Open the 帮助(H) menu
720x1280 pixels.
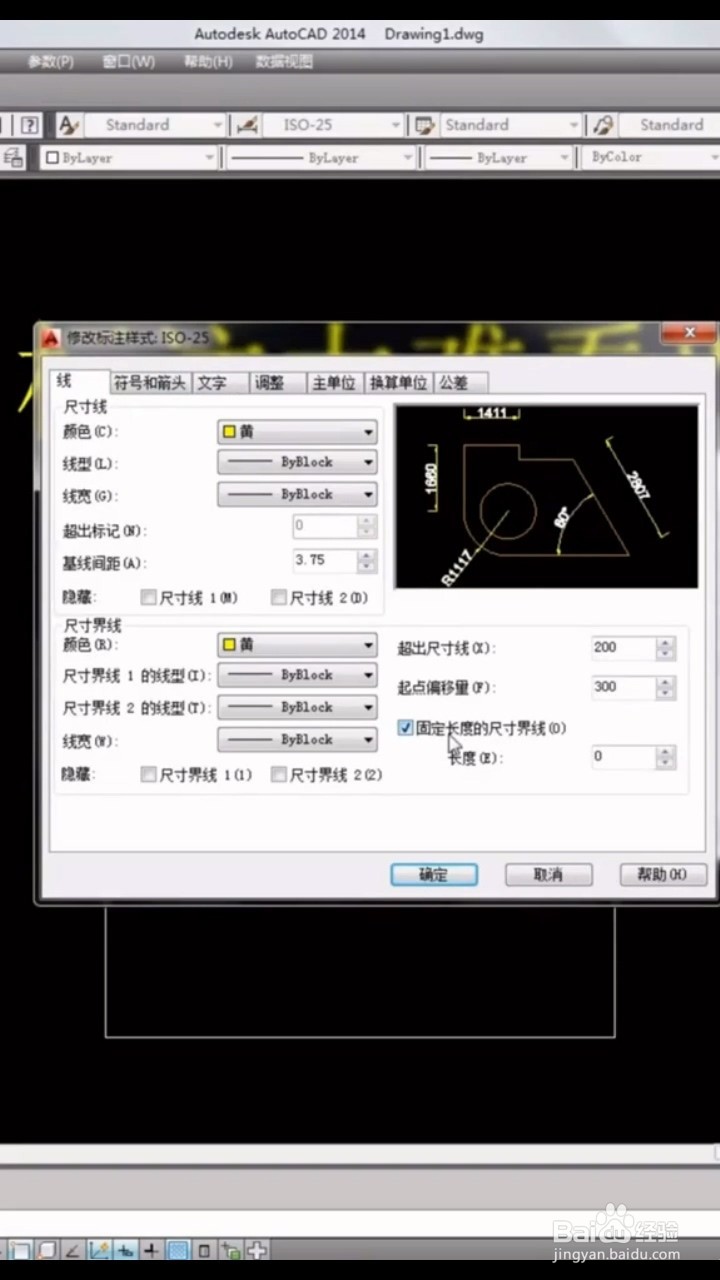(x=208, y=61)
